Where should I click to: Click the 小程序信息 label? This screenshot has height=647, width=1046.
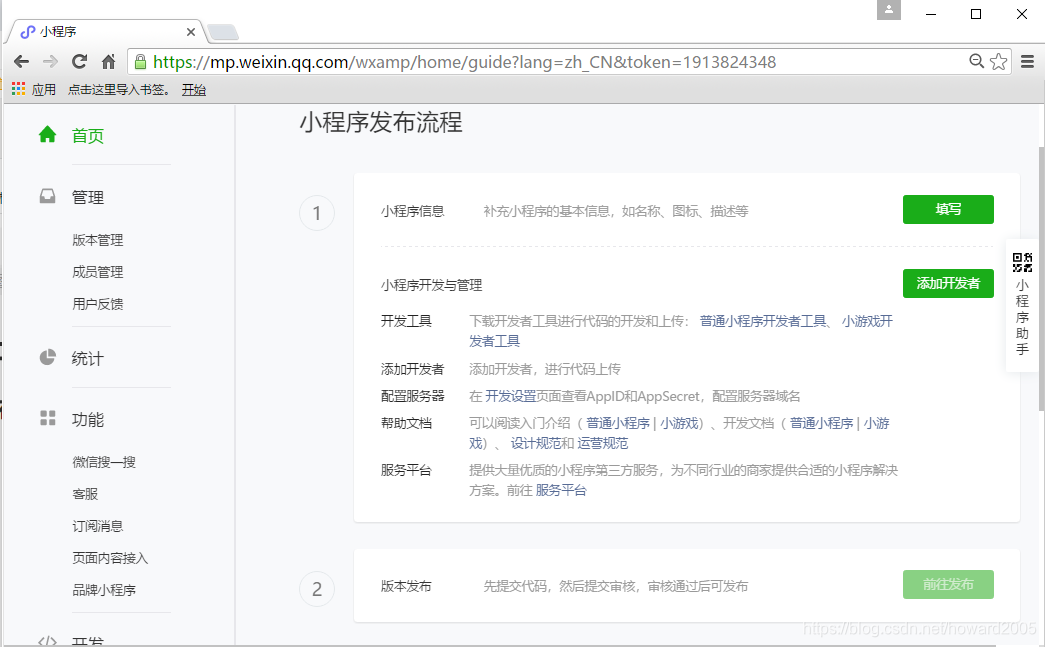click(412, 211)
